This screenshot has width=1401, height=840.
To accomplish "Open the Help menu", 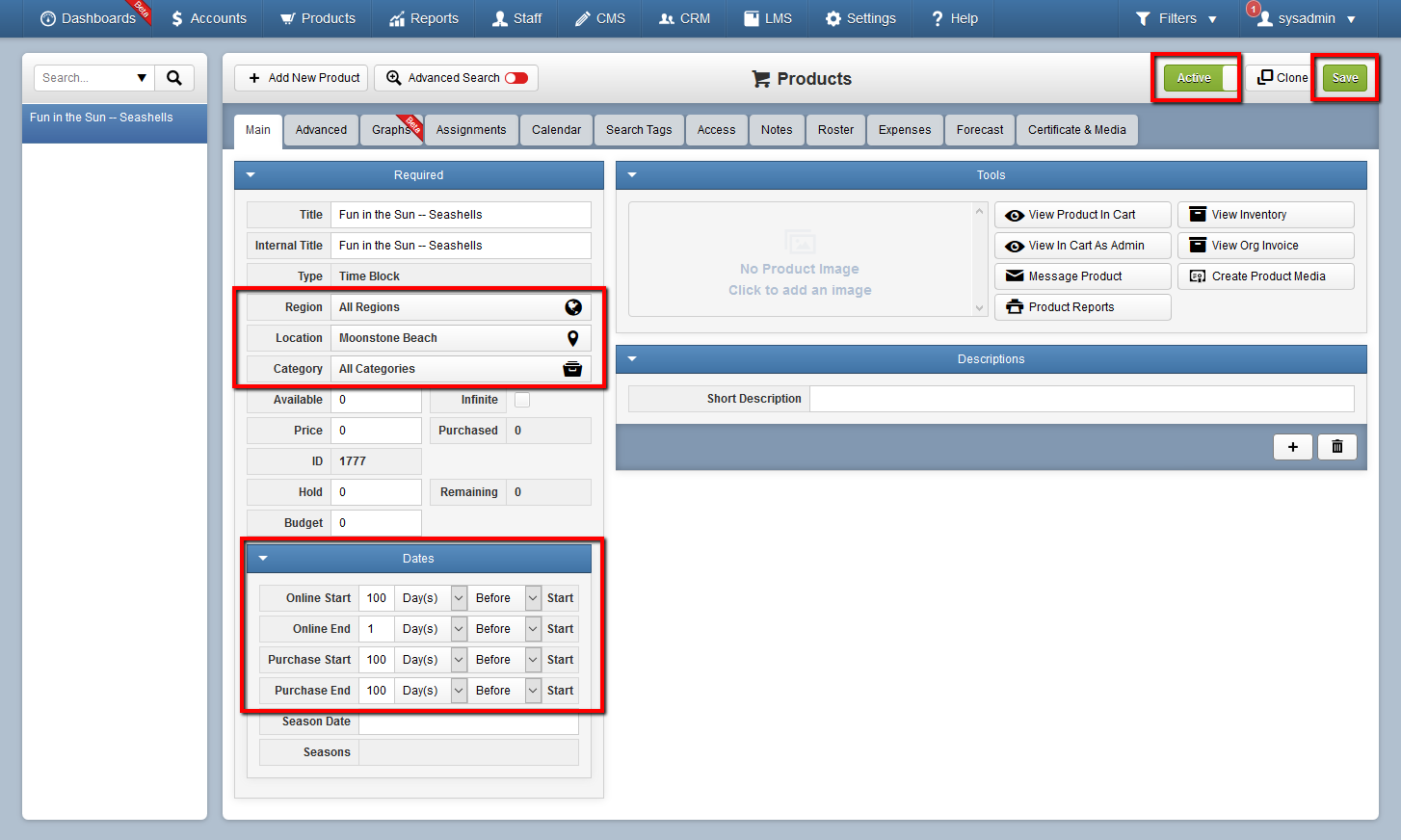I will coord(955,18).
